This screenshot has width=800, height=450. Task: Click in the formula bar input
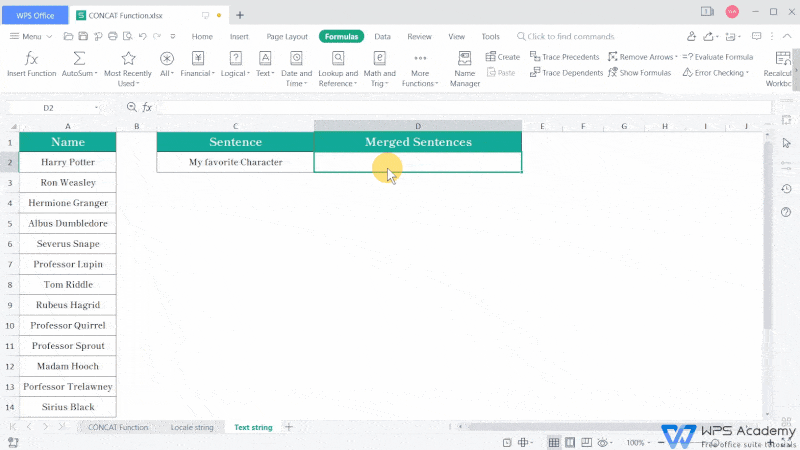(464, 108)
